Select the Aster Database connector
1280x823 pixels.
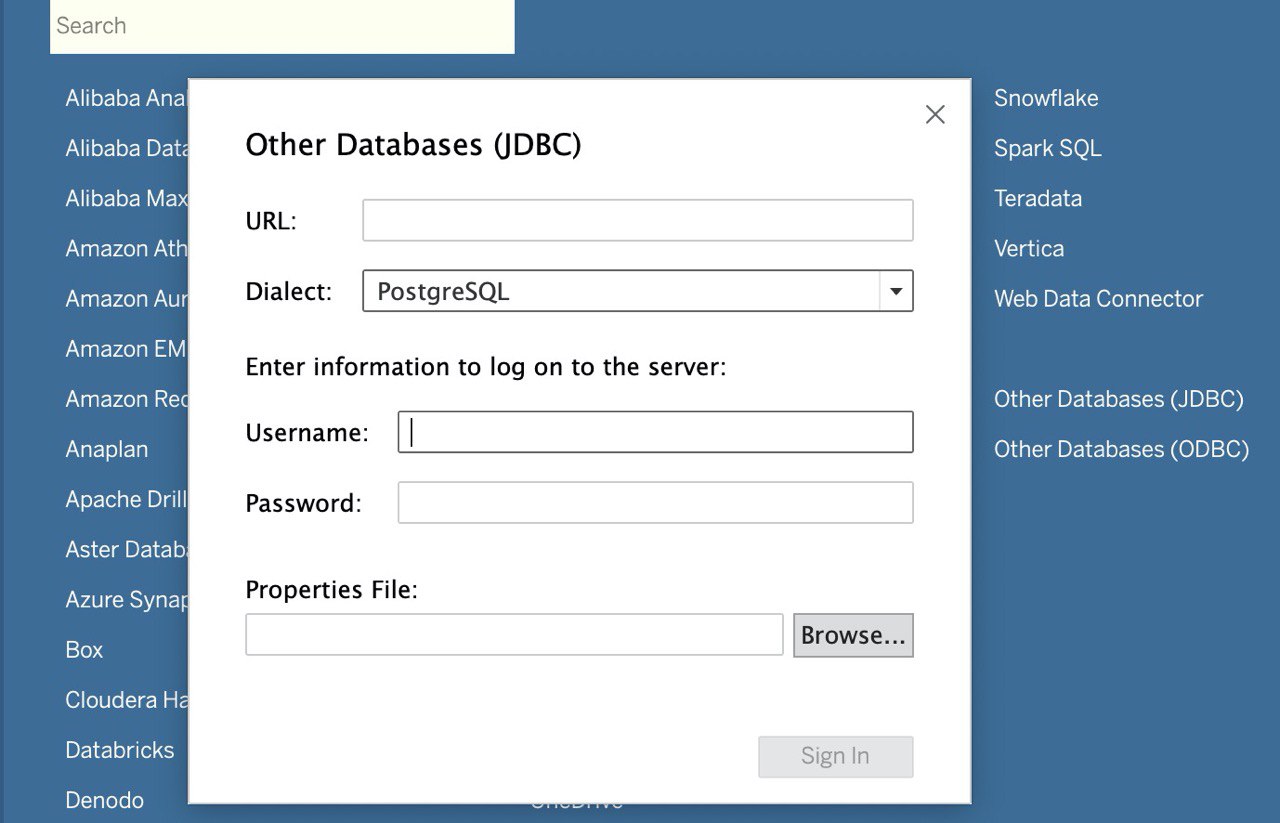[x=127, y=549]
